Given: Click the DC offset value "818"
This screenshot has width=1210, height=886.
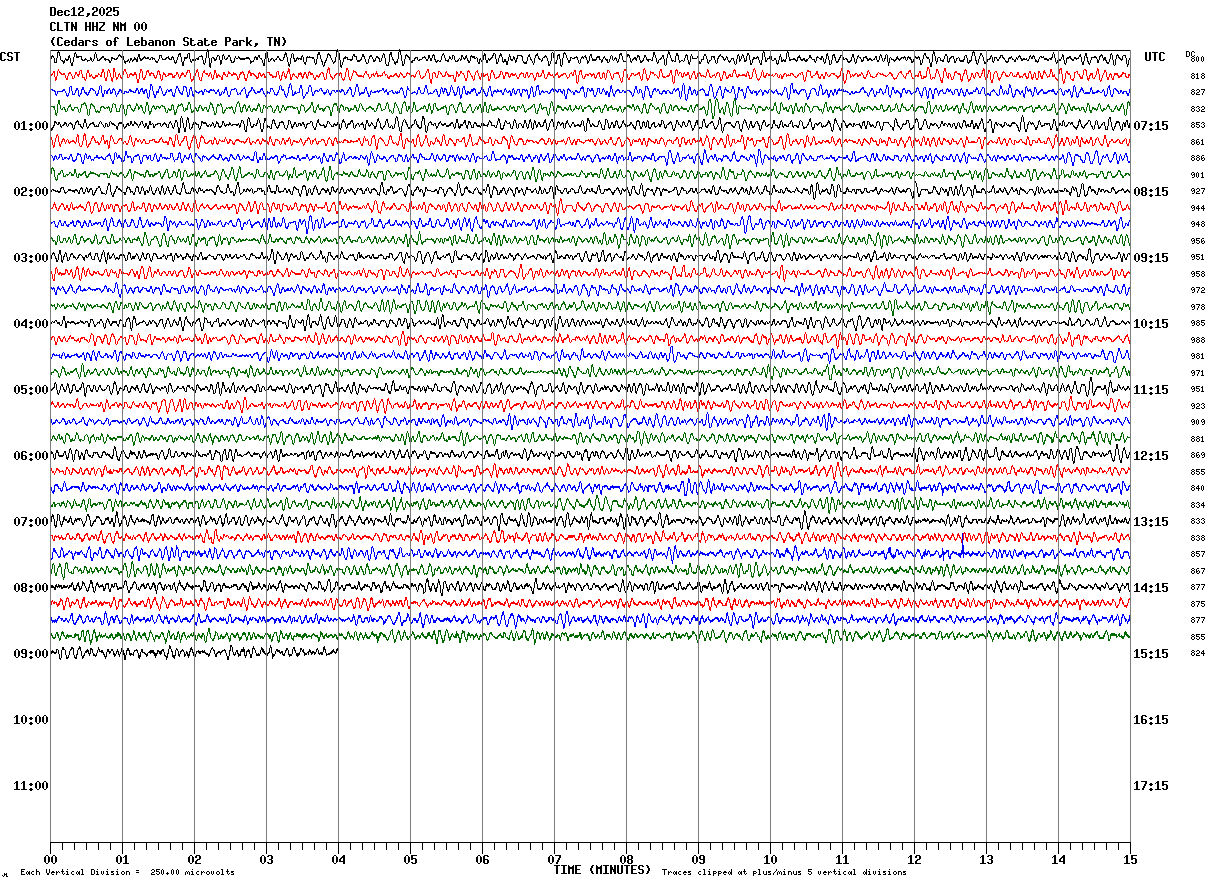Looking at the screenshot, I should 1197,76.
